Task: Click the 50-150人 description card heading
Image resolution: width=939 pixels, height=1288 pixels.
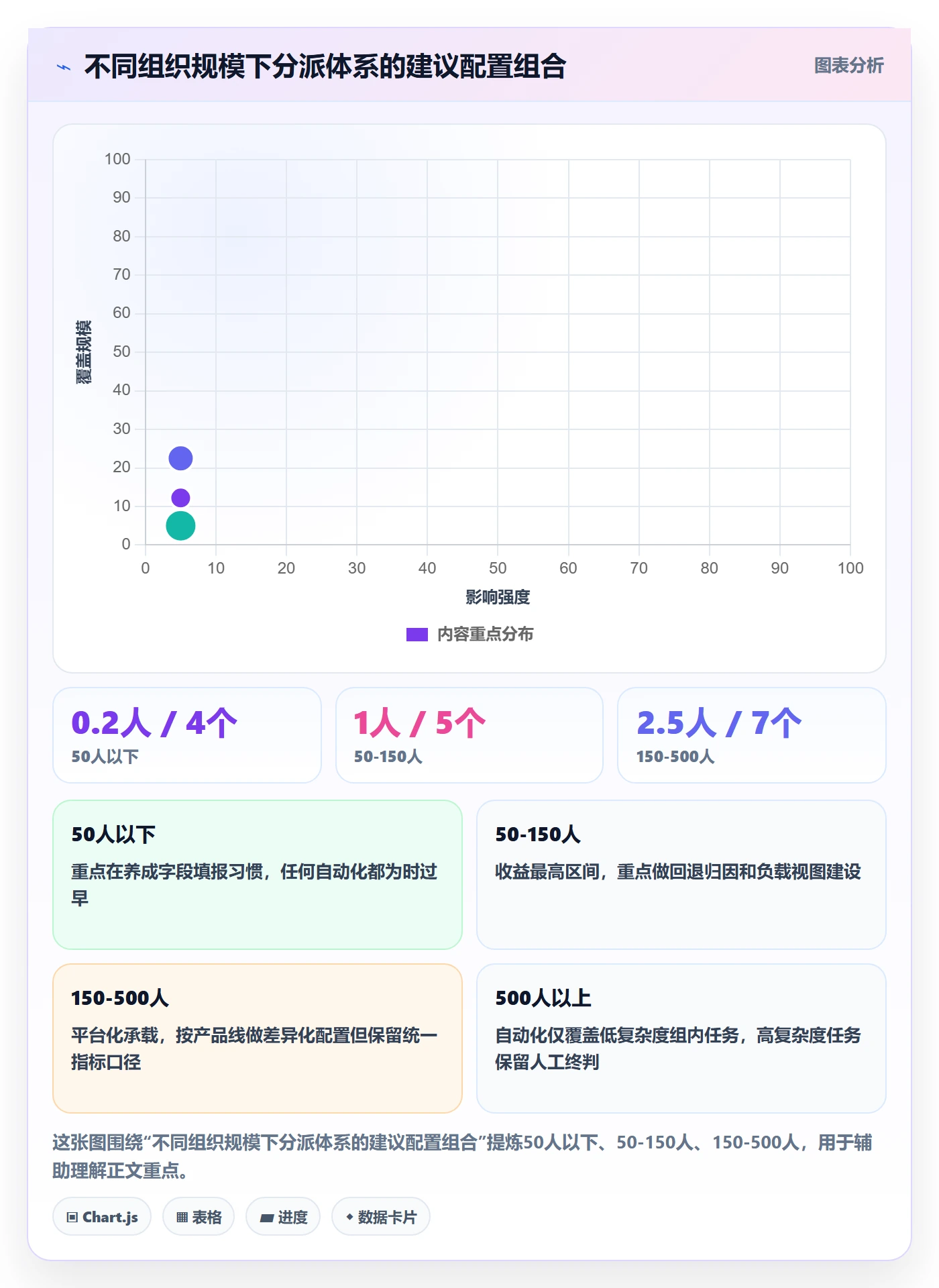Action: (538, 835)
